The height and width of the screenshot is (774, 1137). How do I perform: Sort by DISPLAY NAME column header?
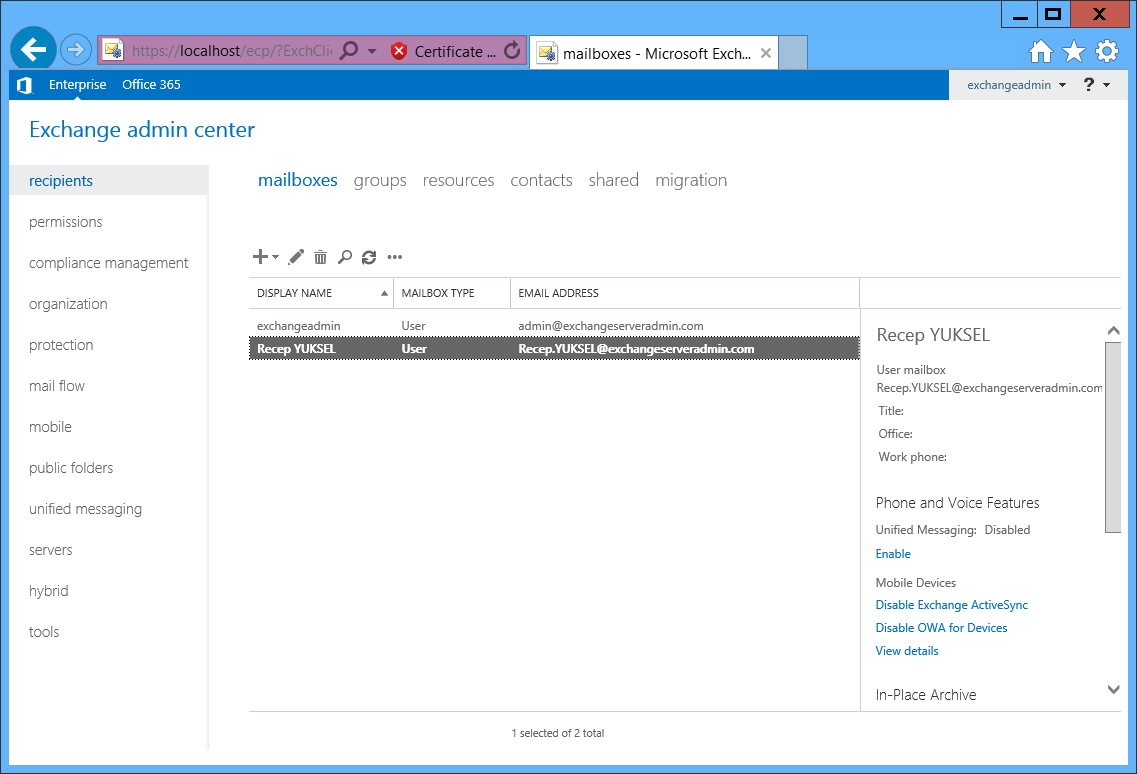321,293
